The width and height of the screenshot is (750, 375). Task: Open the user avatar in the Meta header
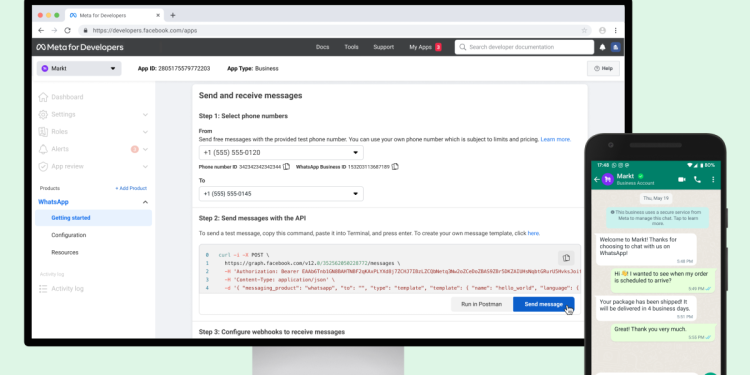(616, 47)
